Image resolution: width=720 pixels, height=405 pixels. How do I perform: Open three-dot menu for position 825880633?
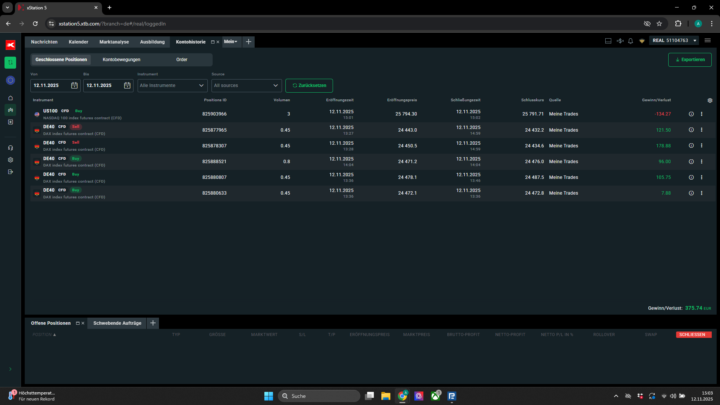[702, 193]
